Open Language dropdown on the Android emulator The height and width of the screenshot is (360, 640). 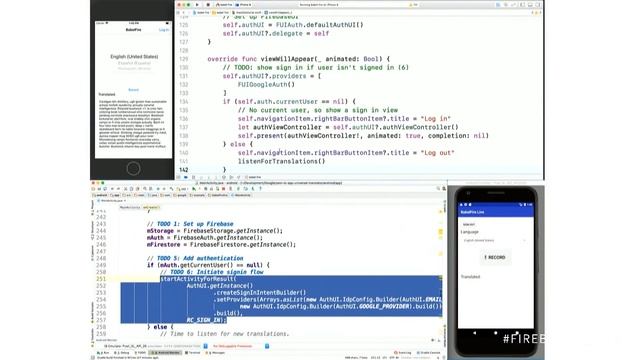pos(494,240)
